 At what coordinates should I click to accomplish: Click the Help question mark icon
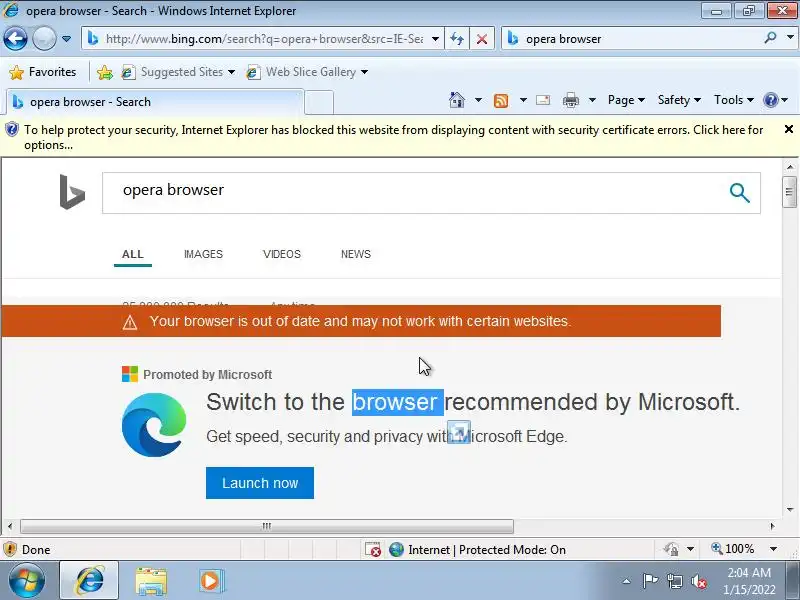coord(770,100)
